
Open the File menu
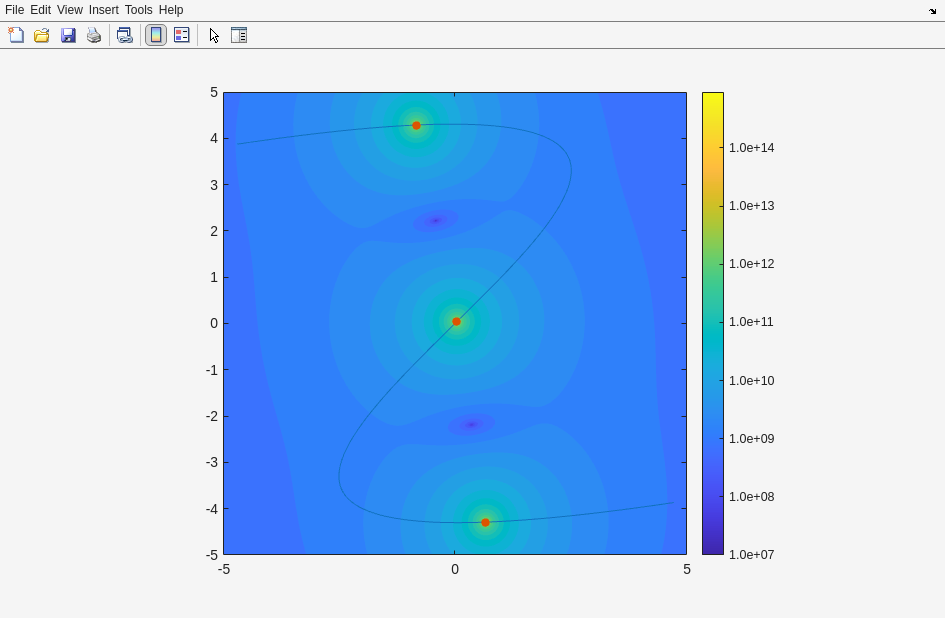14,10
